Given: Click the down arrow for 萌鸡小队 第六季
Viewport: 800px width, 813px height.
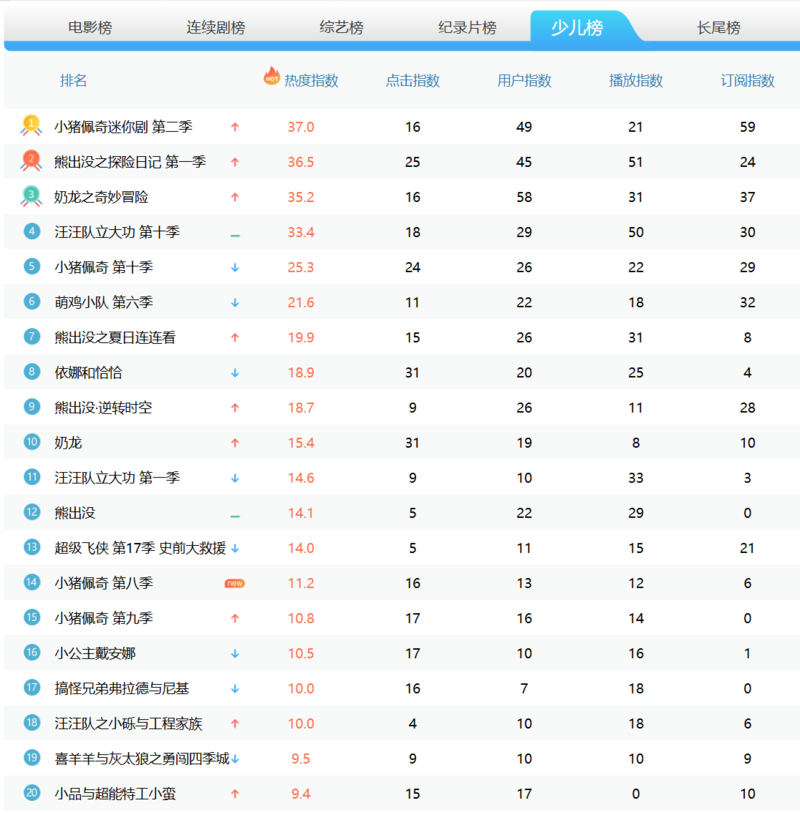Looking at the screenshot, I should coord(235,303).
